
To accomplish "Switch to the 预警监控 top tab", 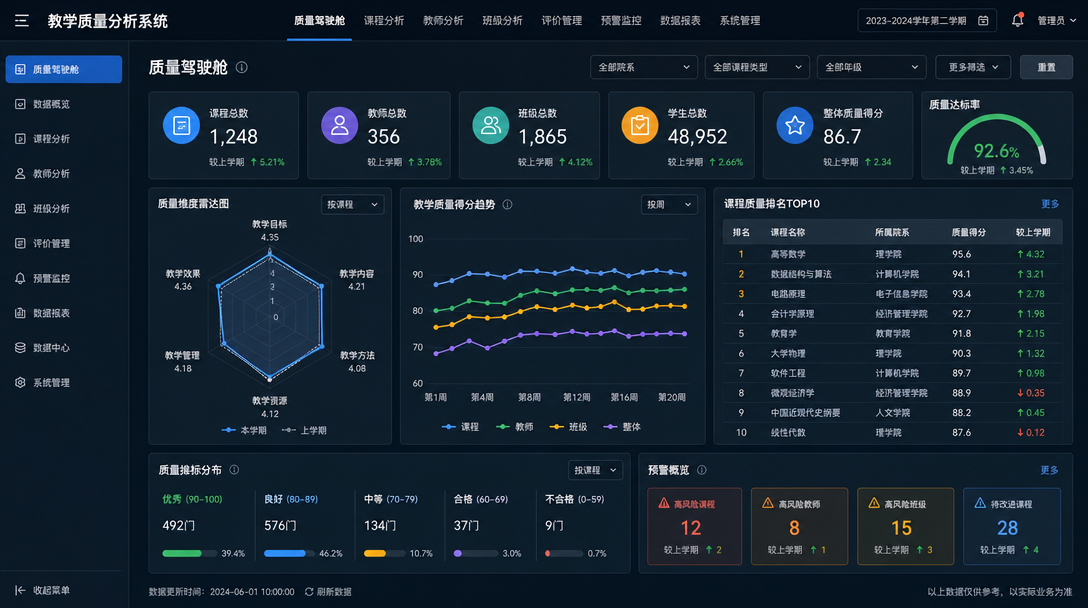I will pos(621,21).
